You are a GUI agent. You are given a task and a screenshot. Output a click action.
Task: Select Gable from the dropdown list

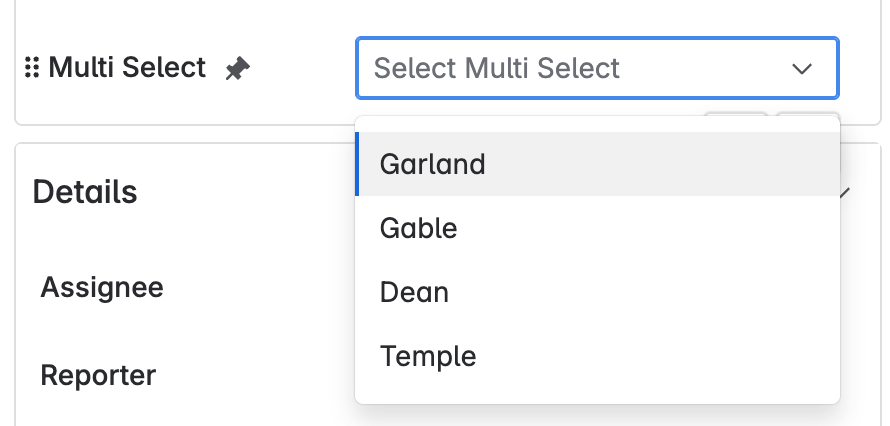click(x=418, y=228)
